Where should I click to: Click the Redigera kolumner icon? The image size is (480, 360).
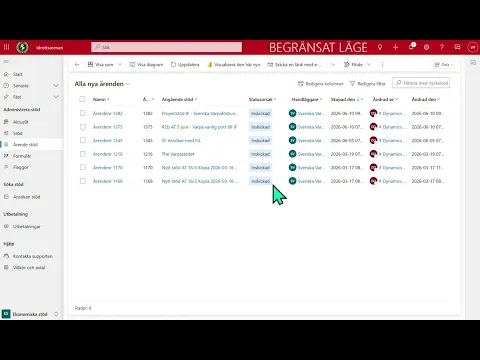tap(301, 84)
